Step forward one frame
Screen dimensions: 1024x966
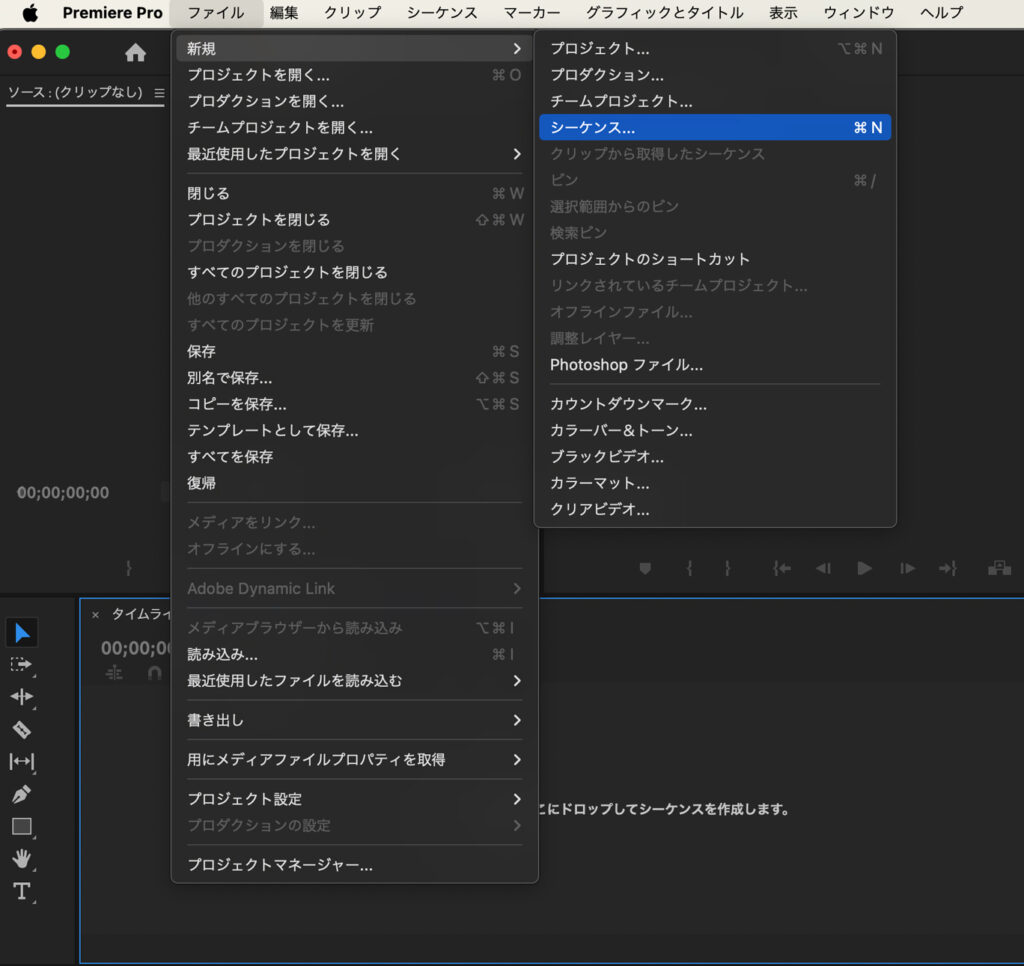(907, 568)
